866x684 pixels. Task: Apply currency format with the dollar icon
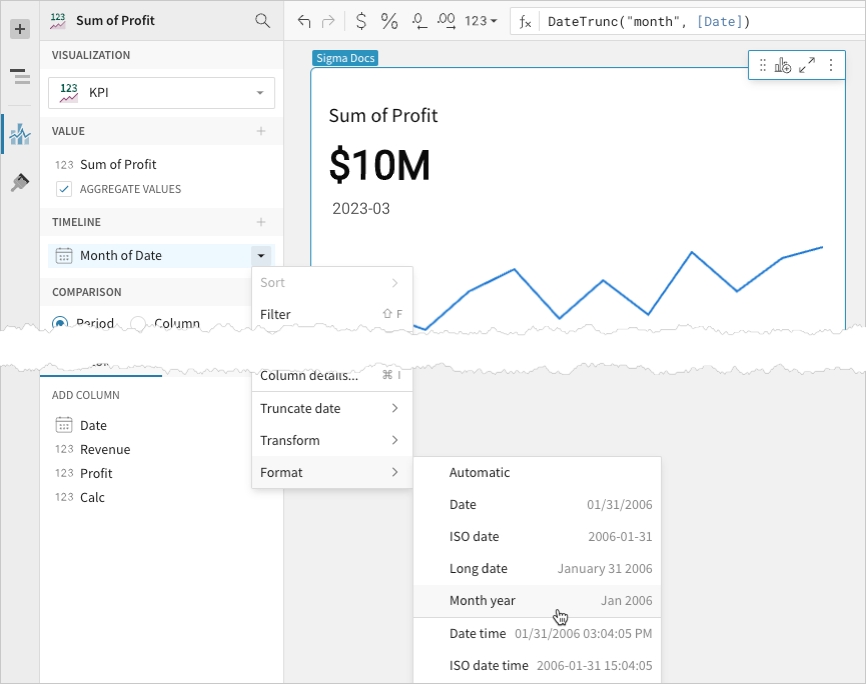[361, 21]
